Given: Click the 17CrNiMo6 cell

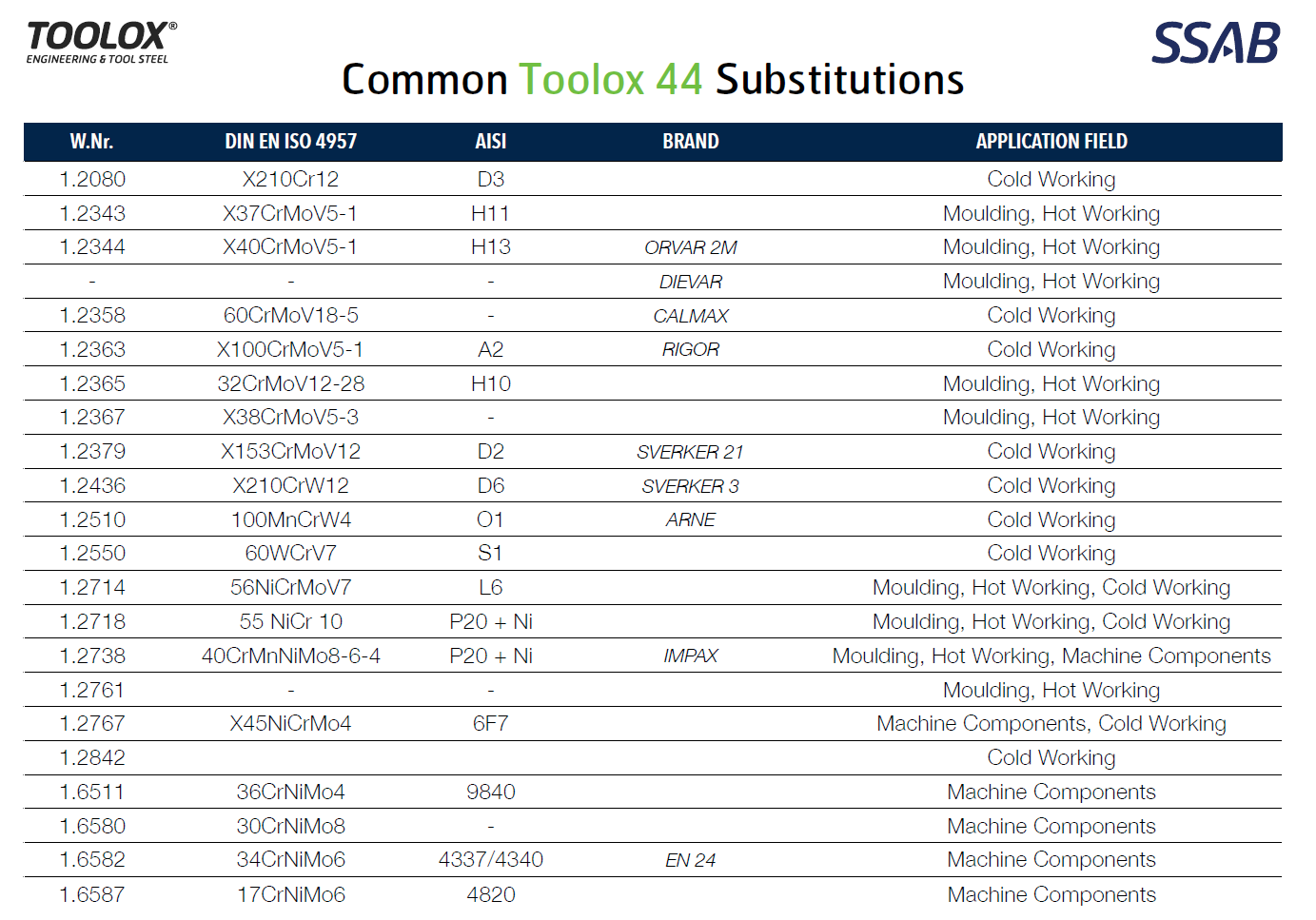Looking at the screenshot, I should (290, 894).
